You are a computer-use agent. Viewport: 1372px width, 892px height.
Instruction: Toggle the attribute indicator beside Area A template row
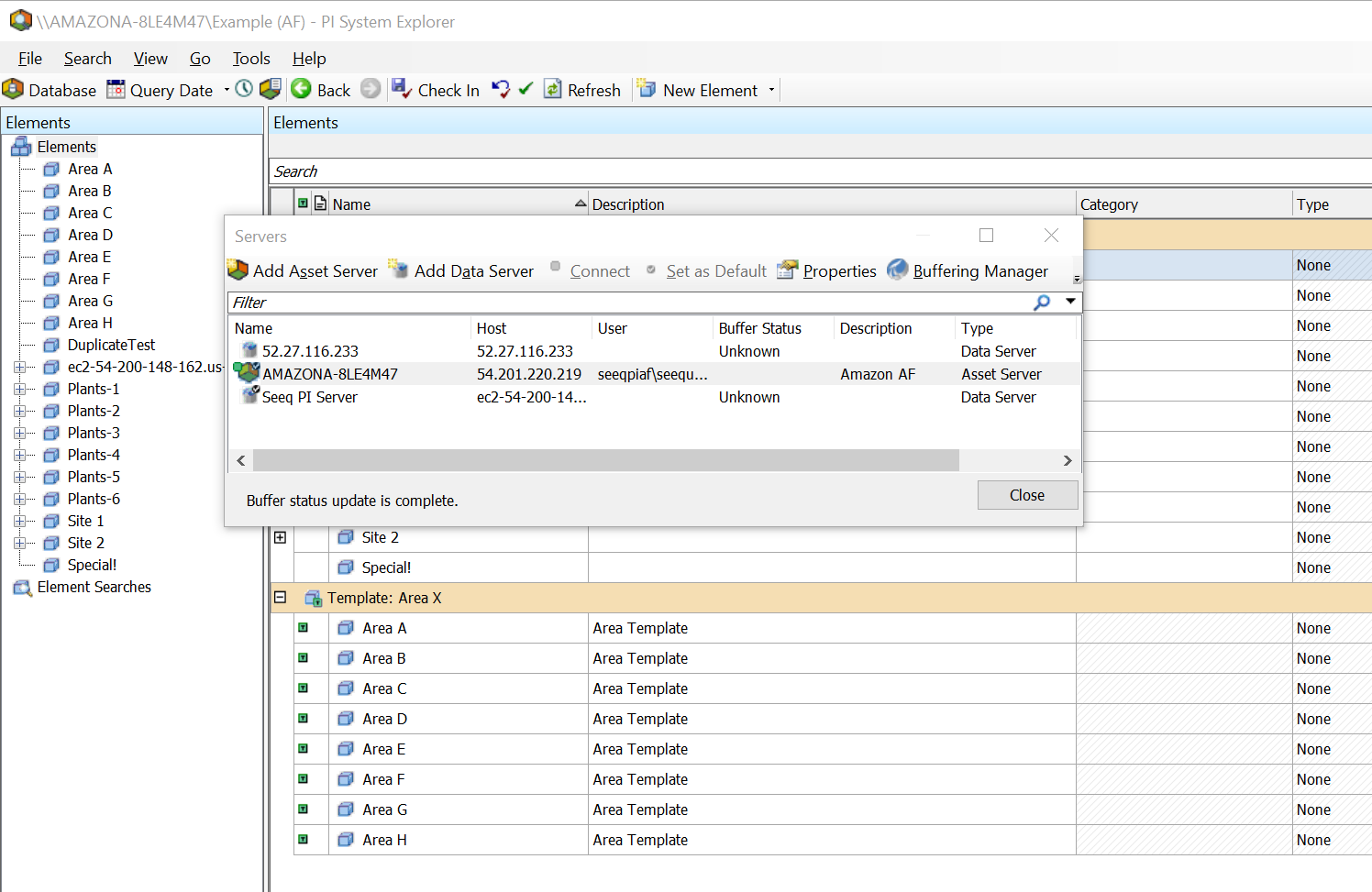[x=304, y=628]
